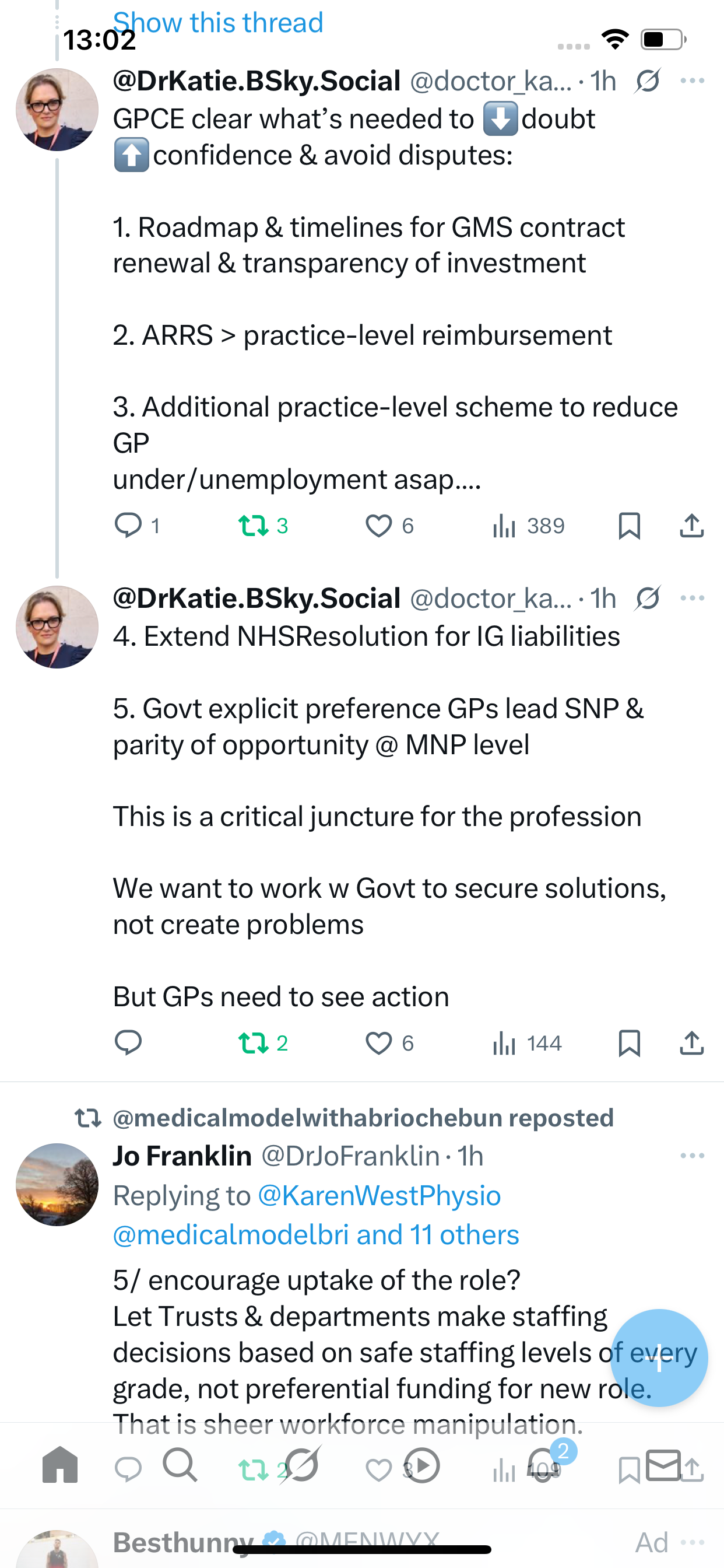Open more options on Jo Franklin tweet
Image resolution: width=724 pixels, height=1568 pixels.
(693, 1156)
